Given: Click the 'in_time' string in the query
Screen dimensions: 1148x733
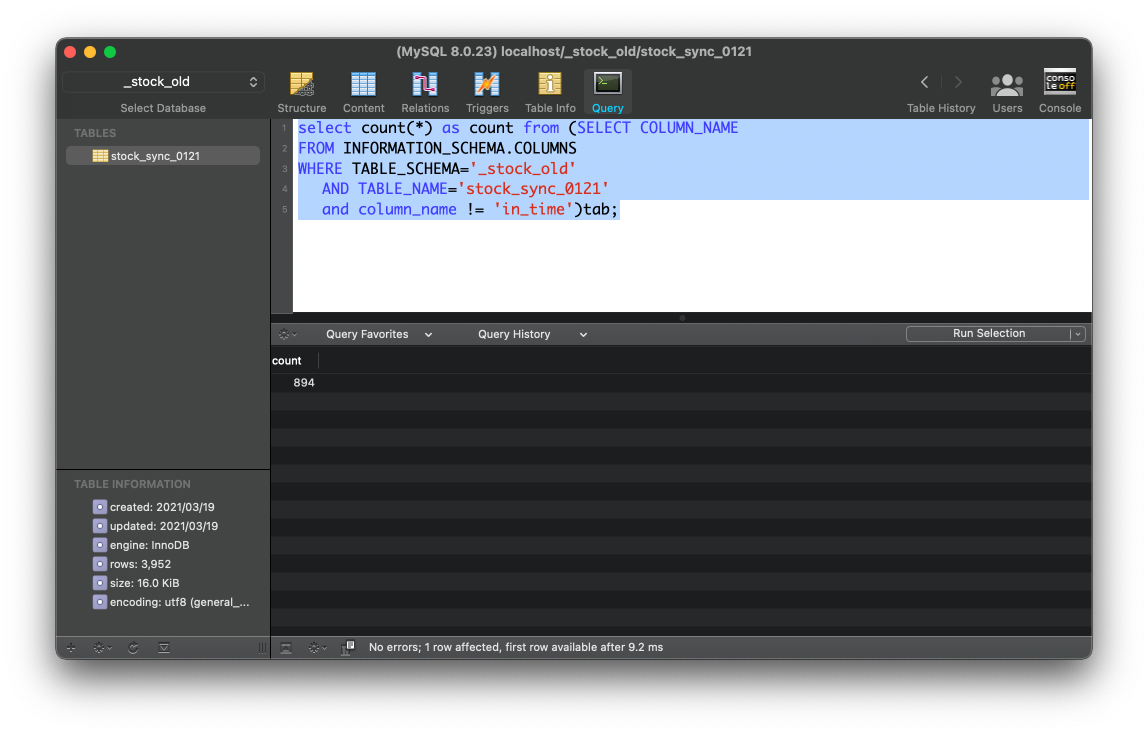Looking at the screenshot, I should [533, 209].
